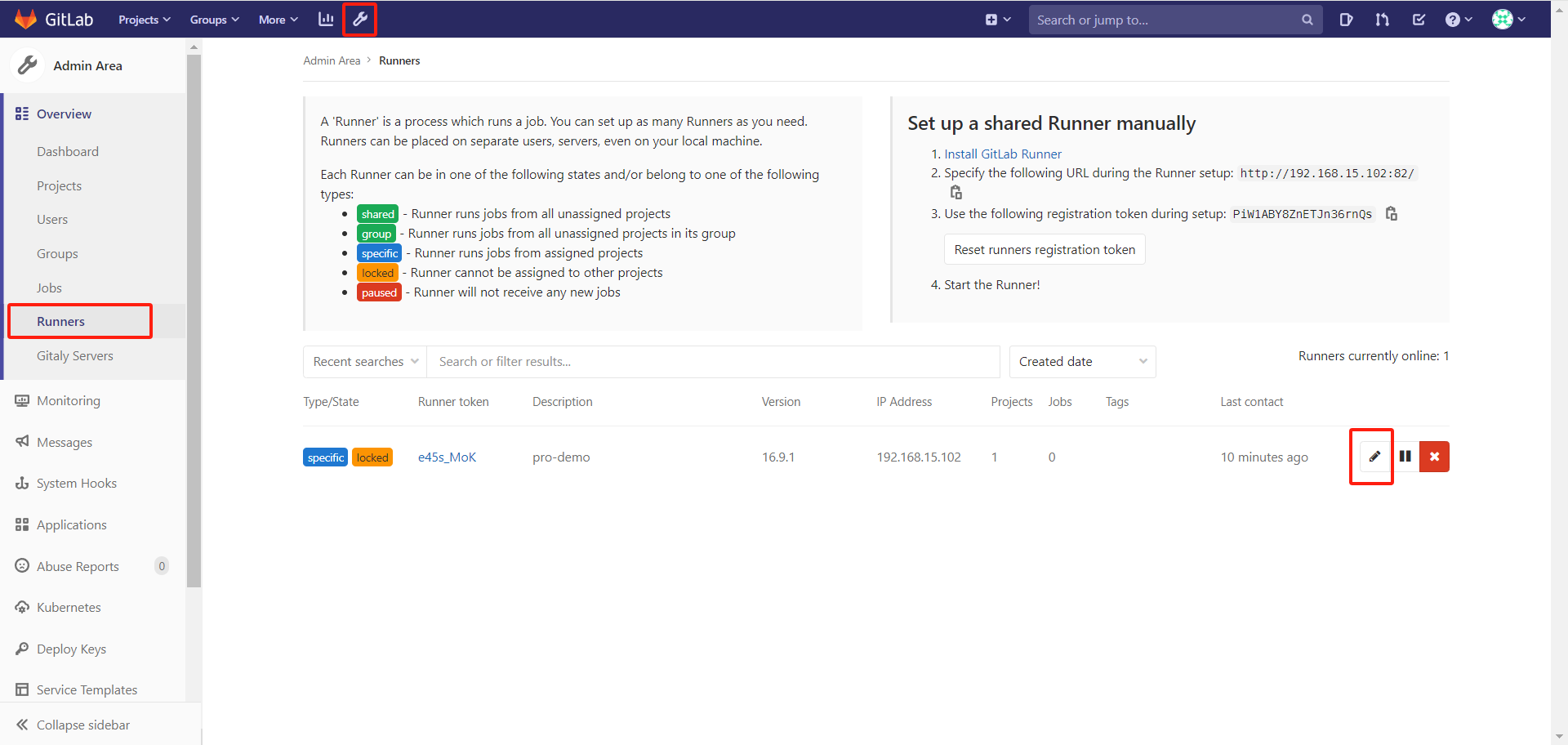Pause the pro-demo runner

[x=1405, y=457]
